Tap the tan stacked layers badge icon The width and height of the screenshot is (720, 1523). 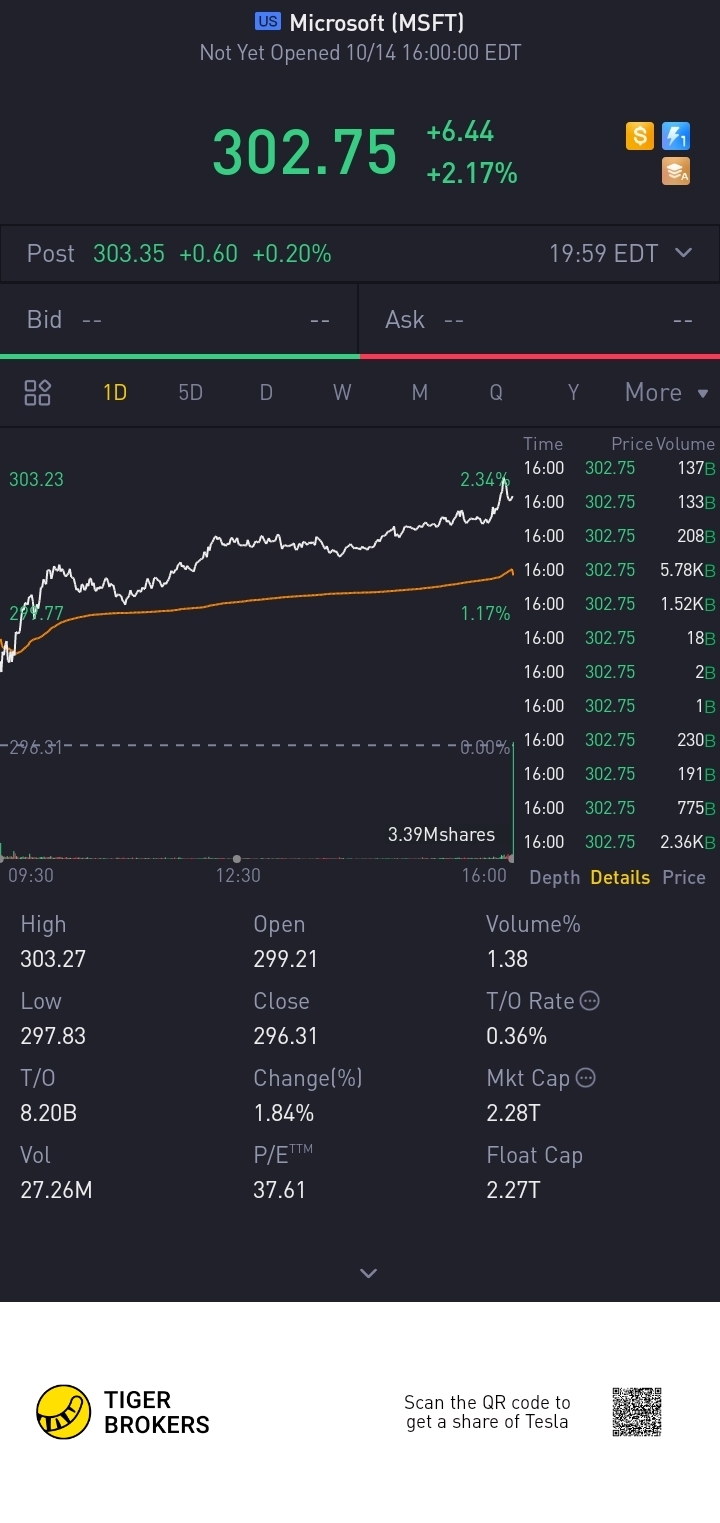[x=676, y=172]
